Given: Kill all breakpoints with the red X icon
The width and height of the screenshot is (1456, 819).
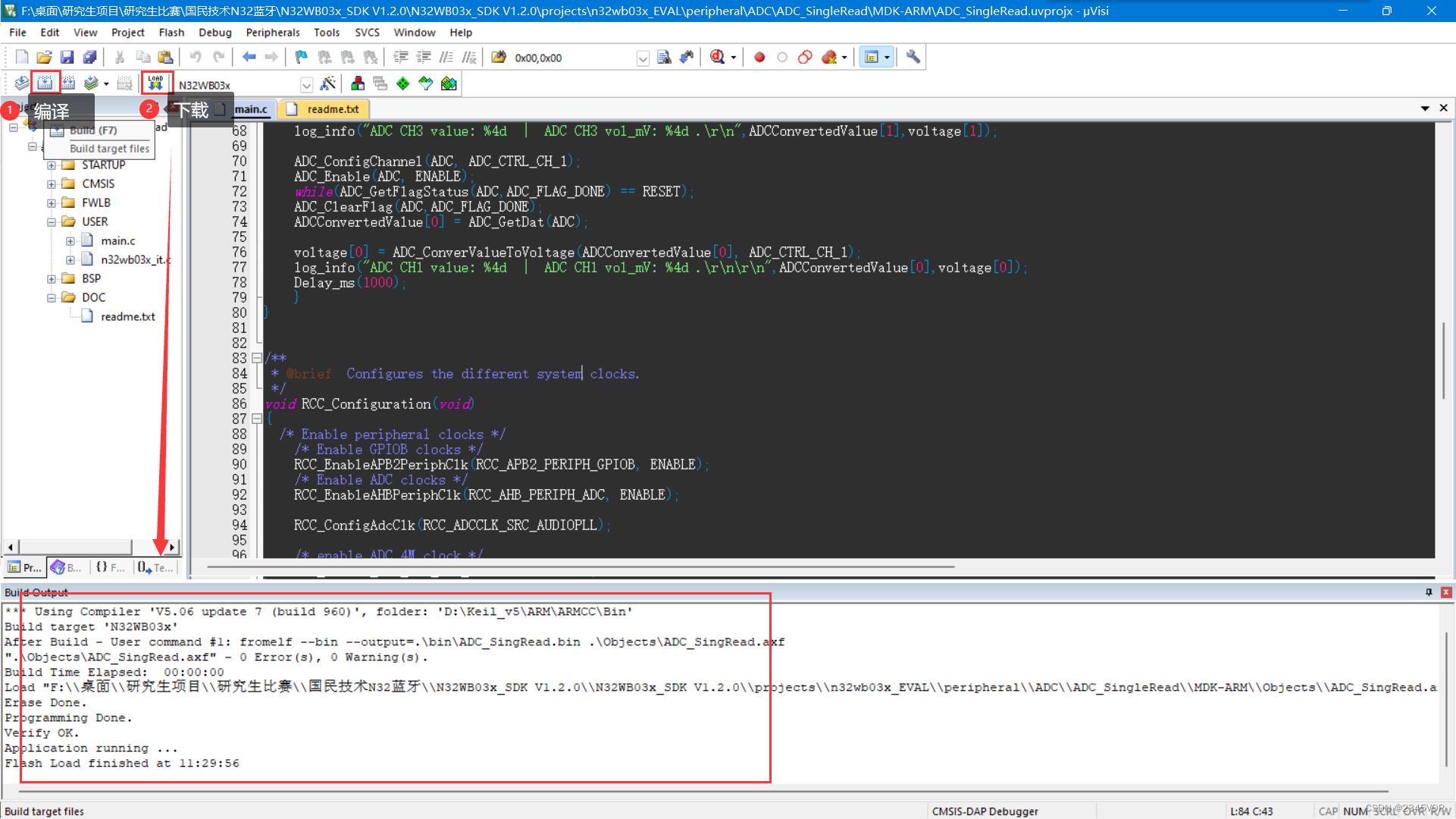Looking at the screenshot, I should [x=829, y=57].
